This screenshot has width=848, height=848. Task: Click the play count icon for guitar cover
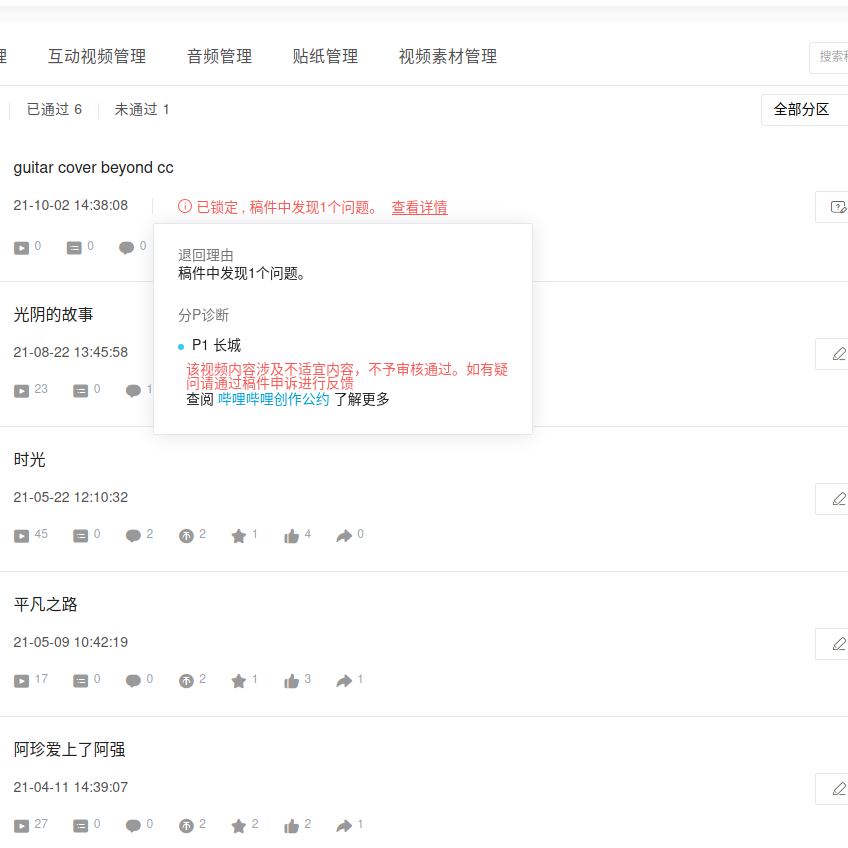click(x=22, y=247)
